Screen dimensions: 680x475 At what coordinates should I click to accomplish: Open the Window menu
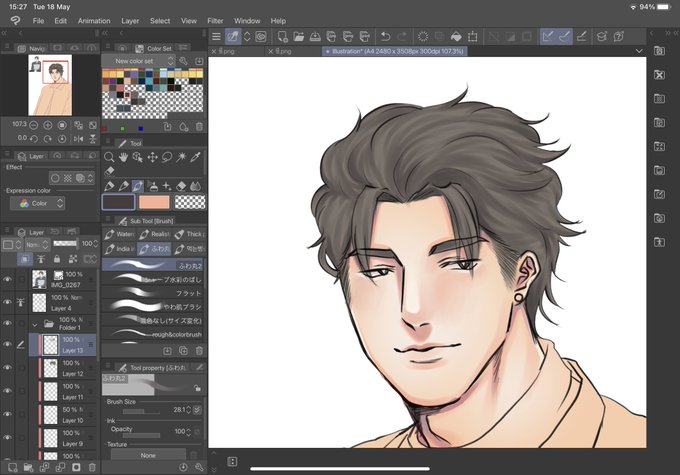coord(247,21)
